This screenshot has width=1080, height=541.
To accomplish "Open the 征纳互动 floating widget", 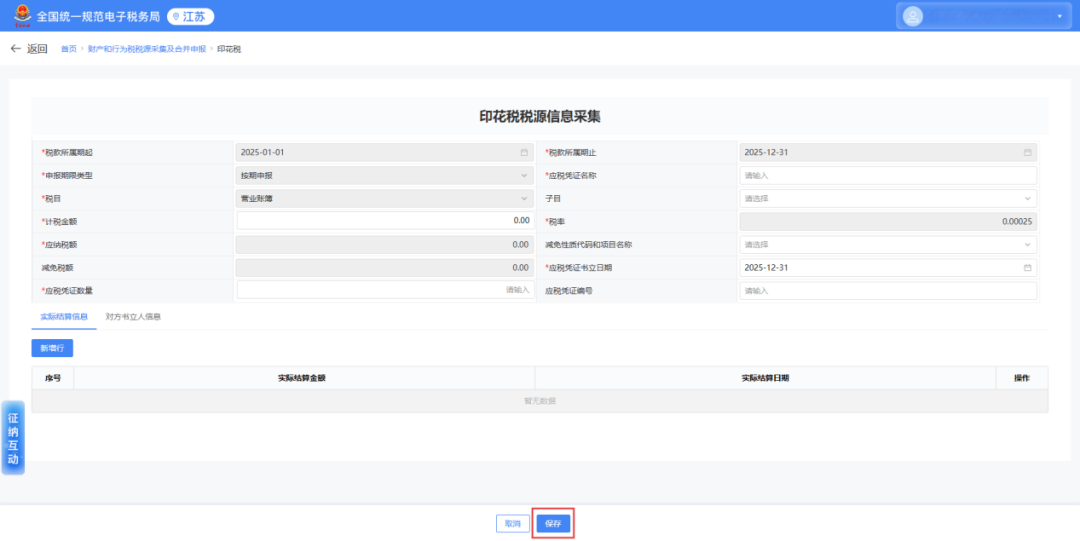I will pos(13,438).
